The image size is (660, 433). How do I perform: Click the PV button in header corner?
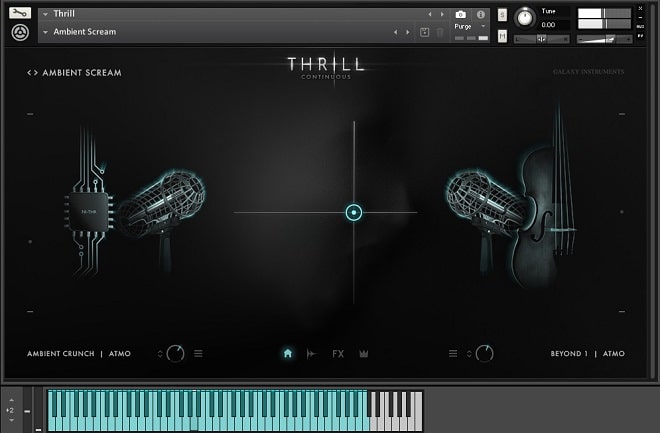point(640,36)
